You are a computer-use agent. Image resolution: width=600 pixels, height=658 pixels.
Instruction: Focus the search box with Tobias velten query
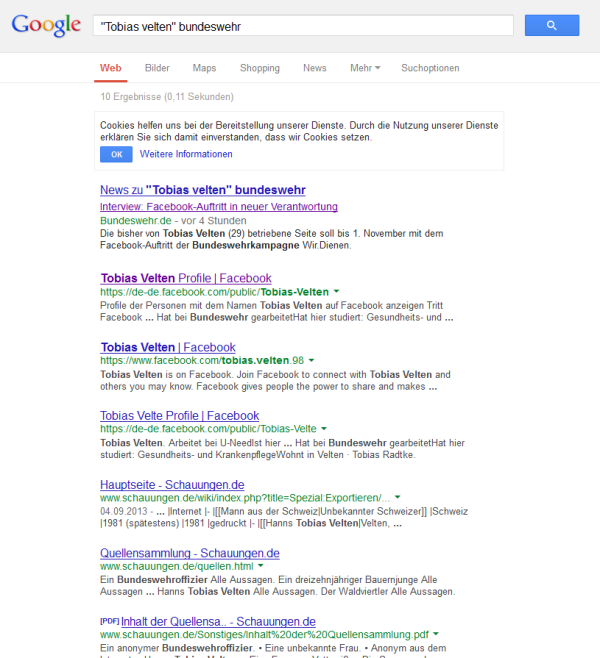tap(303, 26)
